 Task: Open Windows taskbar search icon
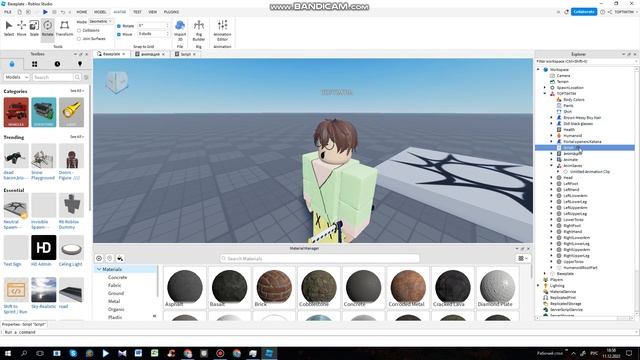point(24,353)
